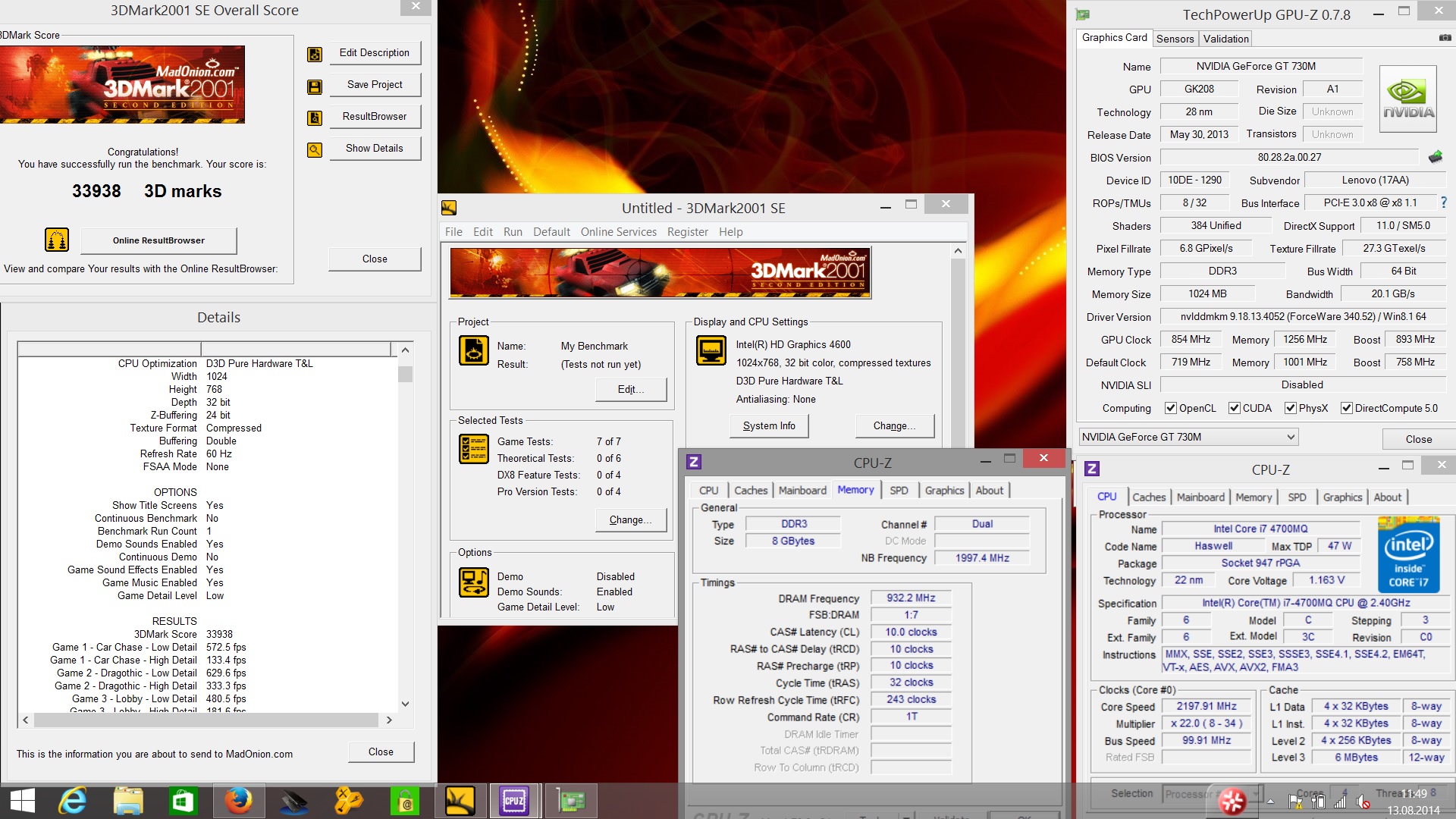Screen dimensions: 1456x819
Task: Click the Change button under Display settings
Action: tap(894, 426)
